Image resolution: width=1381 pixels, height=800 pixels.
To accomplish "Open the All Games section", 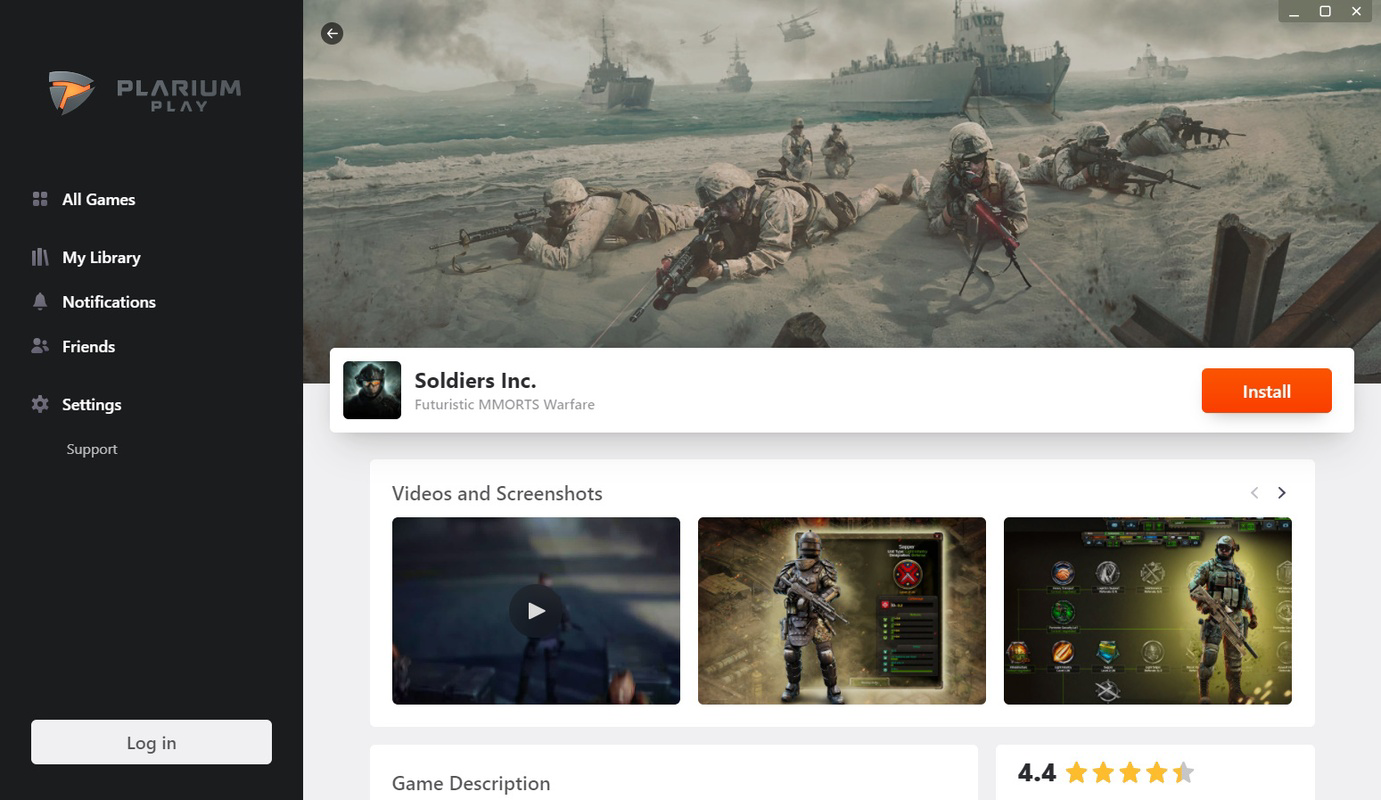I will pyautogui.click(x=98, y=199).
